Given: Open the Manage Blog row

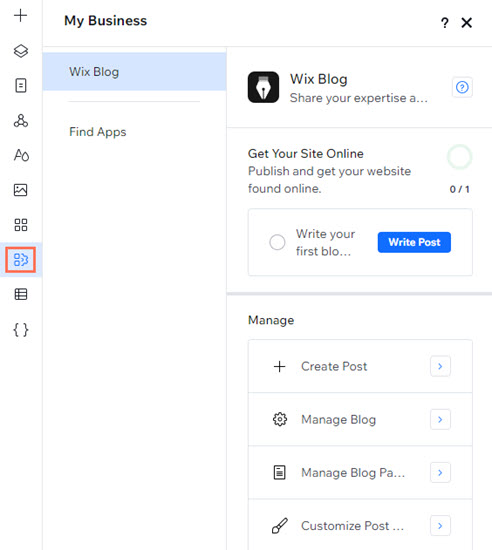Looking at the screenshot, I should click(360, 419).
